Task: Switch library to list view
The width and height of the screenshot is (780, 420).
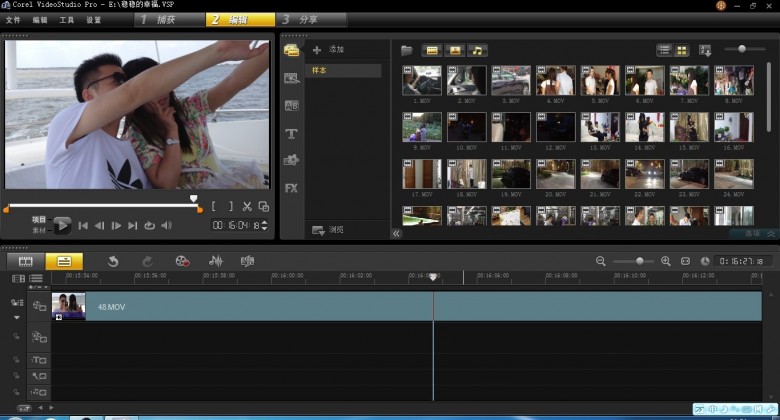Action: [664, 50]
